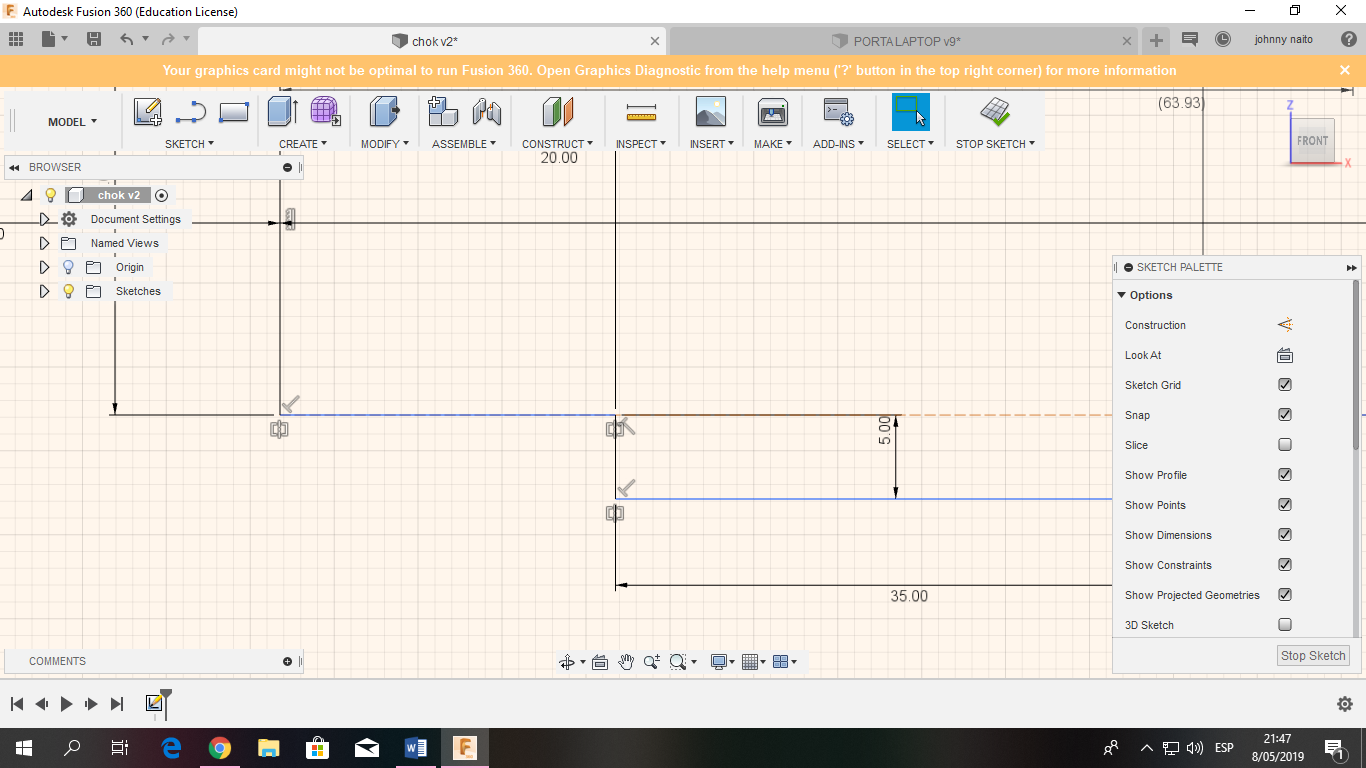The image size is (1366, 768).
Task: Open the File menu dropdown
Action: [53, 39]
